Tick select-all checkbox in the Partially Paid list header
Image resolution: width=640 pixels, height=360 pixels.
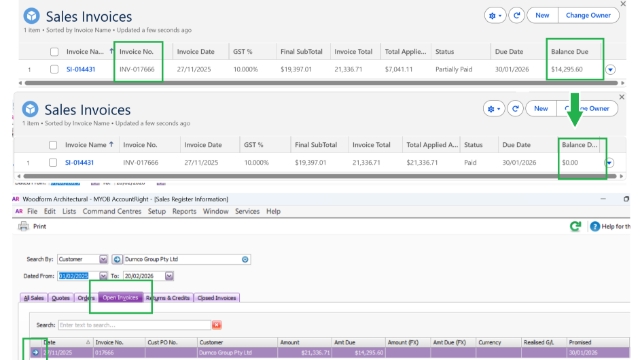54,52
